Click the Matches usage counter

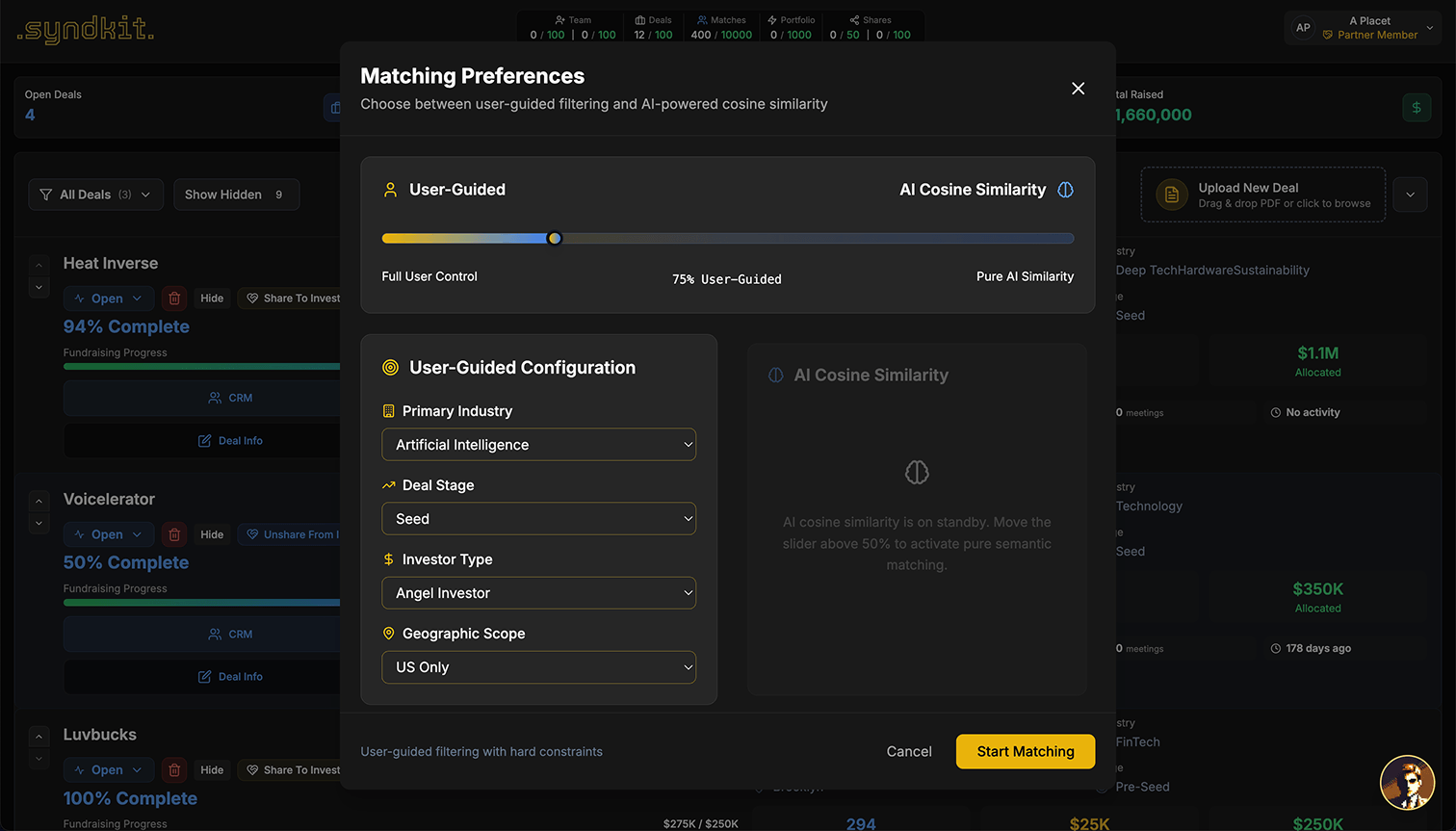(x=721, y=28)
